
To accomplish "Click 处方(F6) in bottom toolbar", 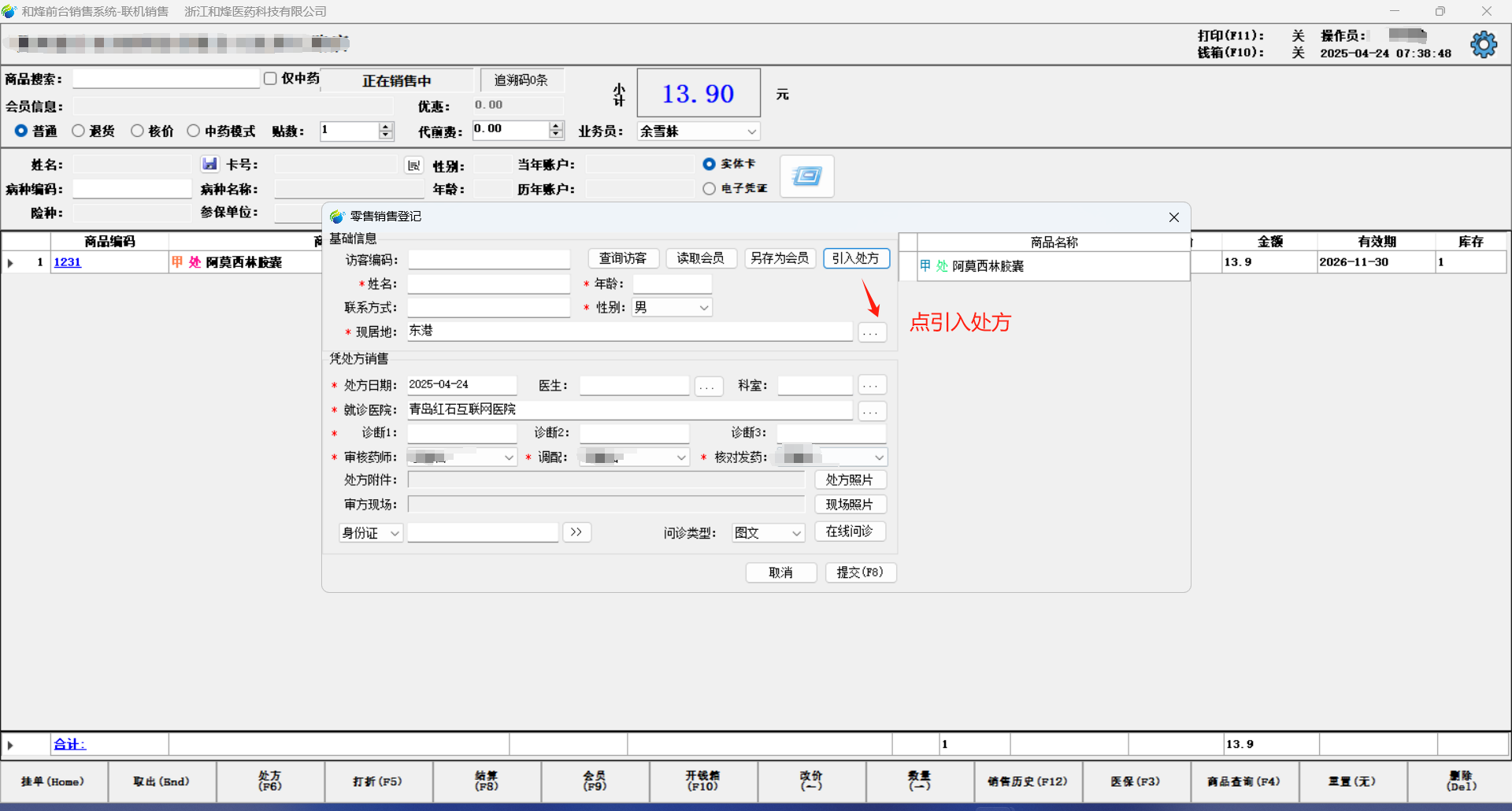I will click(270, 782).
